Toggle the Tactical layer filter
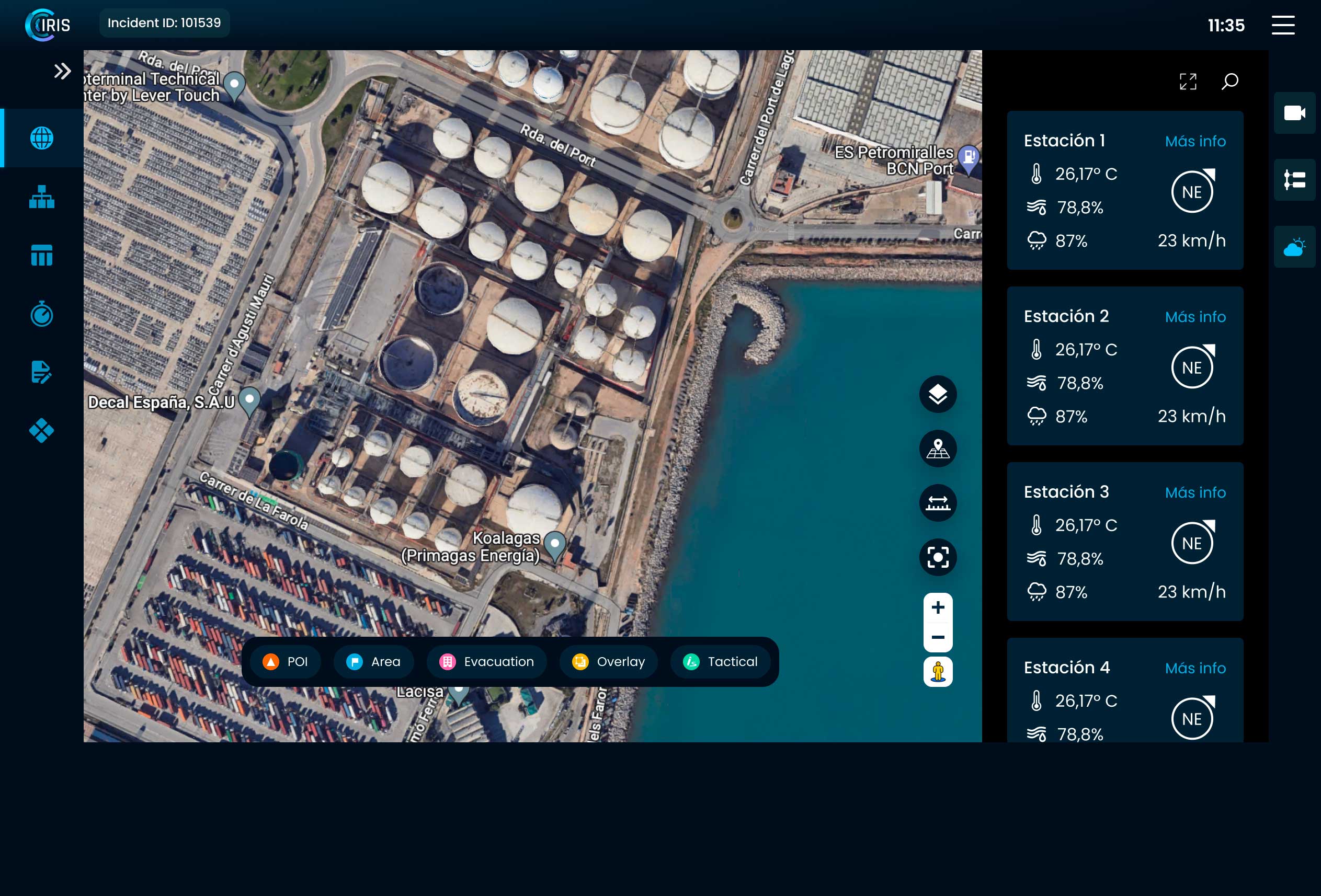The height and width of the screenshot is (896, 1321). pos(720,661)
